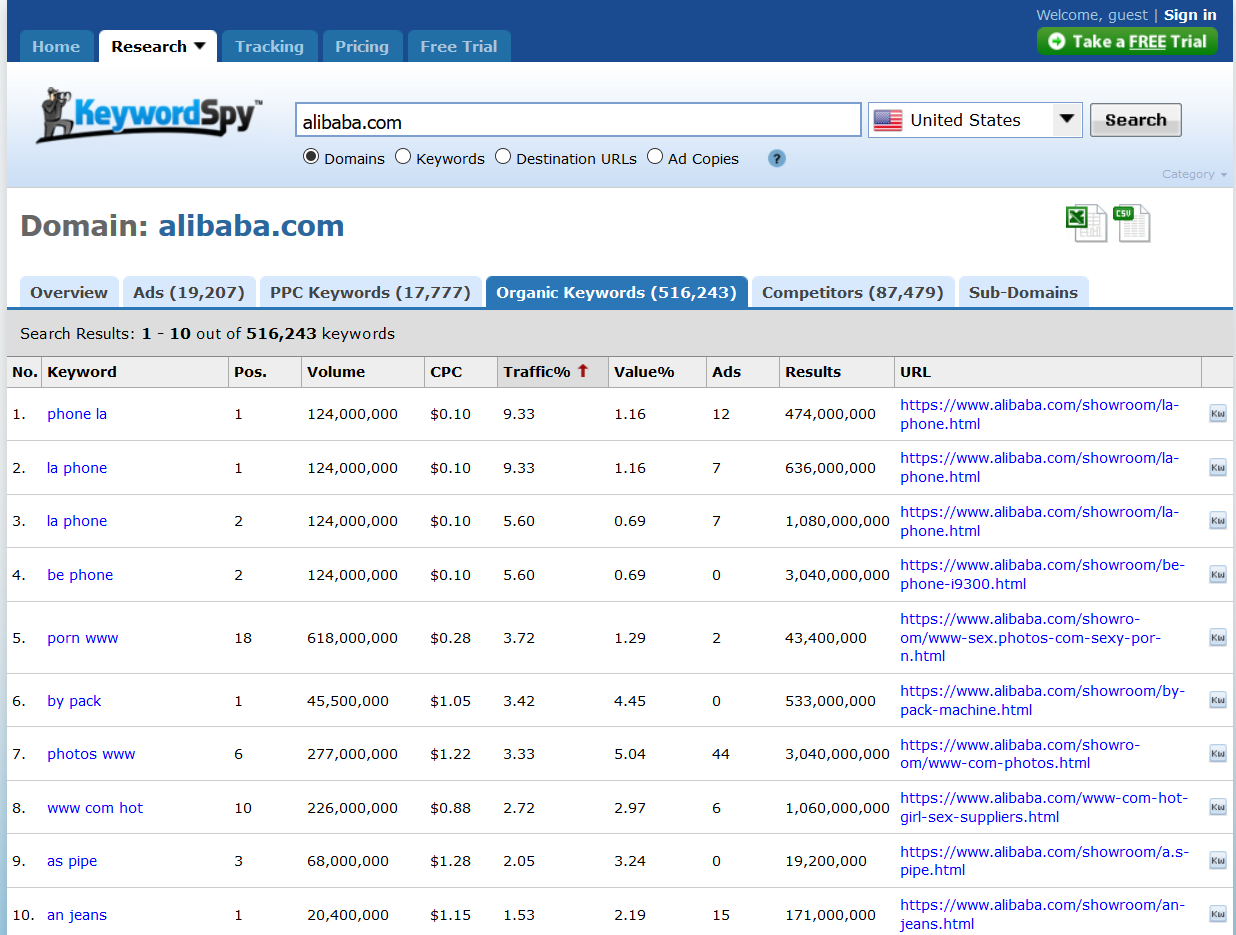The image size is (1236, 935).
Task: Click the domain search input field
Action: pos(577,121)
